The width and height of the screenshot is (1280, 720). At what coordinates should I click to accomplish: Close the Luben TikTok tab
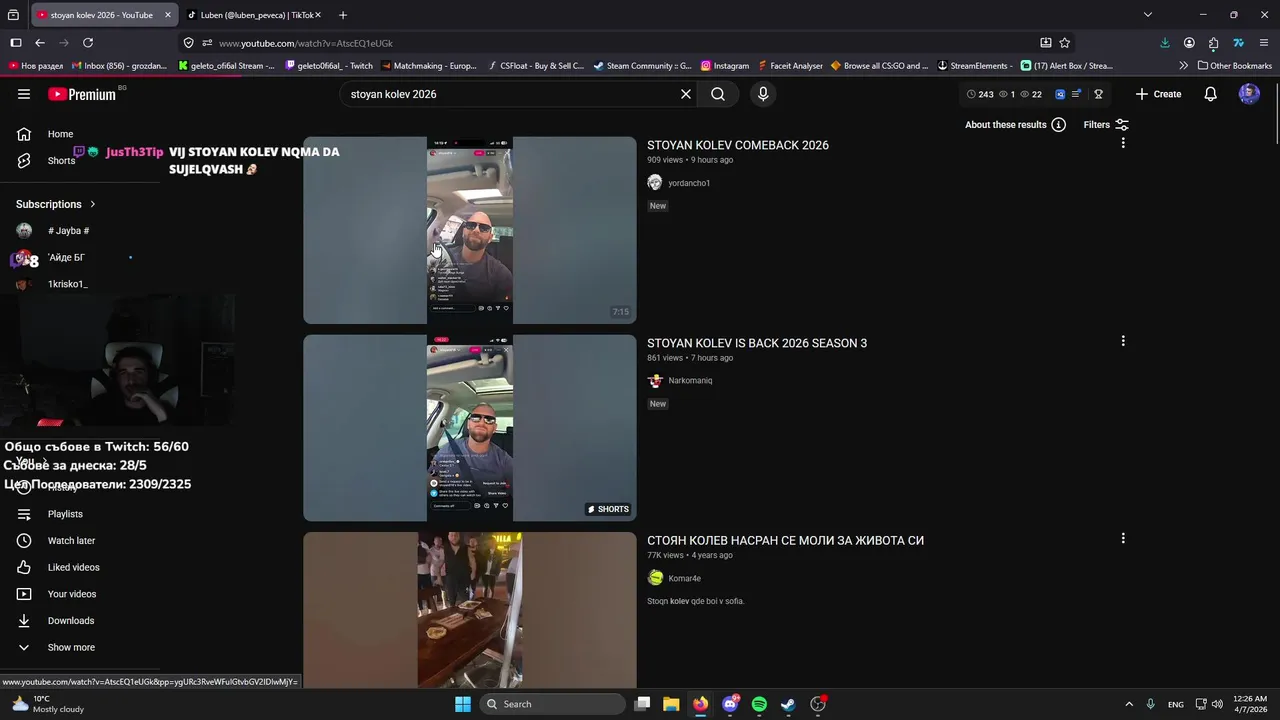[x=318, y=15]
